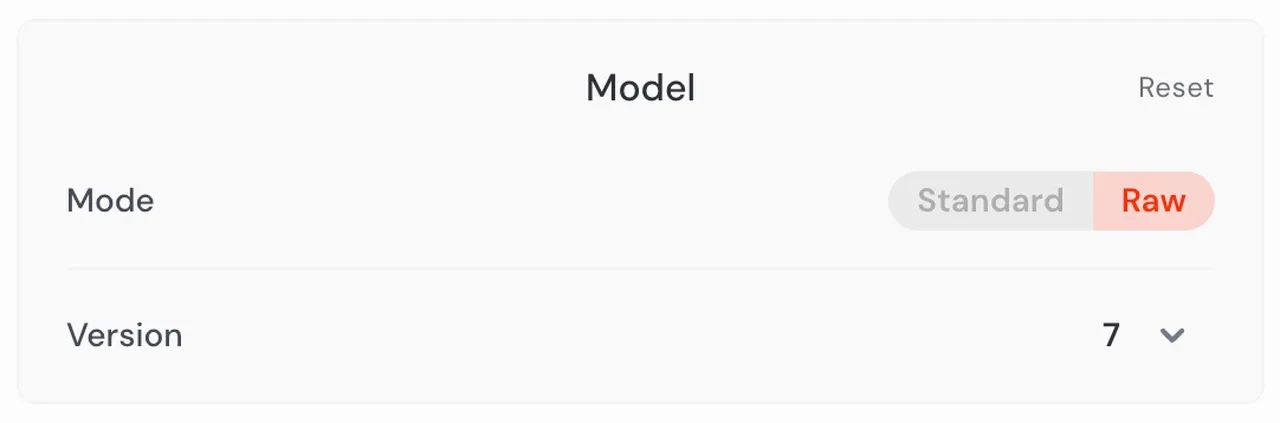The height and width of the screenshot is (423, 1280).
Task: Choose Standard in the Mode switch
Action: coord(990,201)
